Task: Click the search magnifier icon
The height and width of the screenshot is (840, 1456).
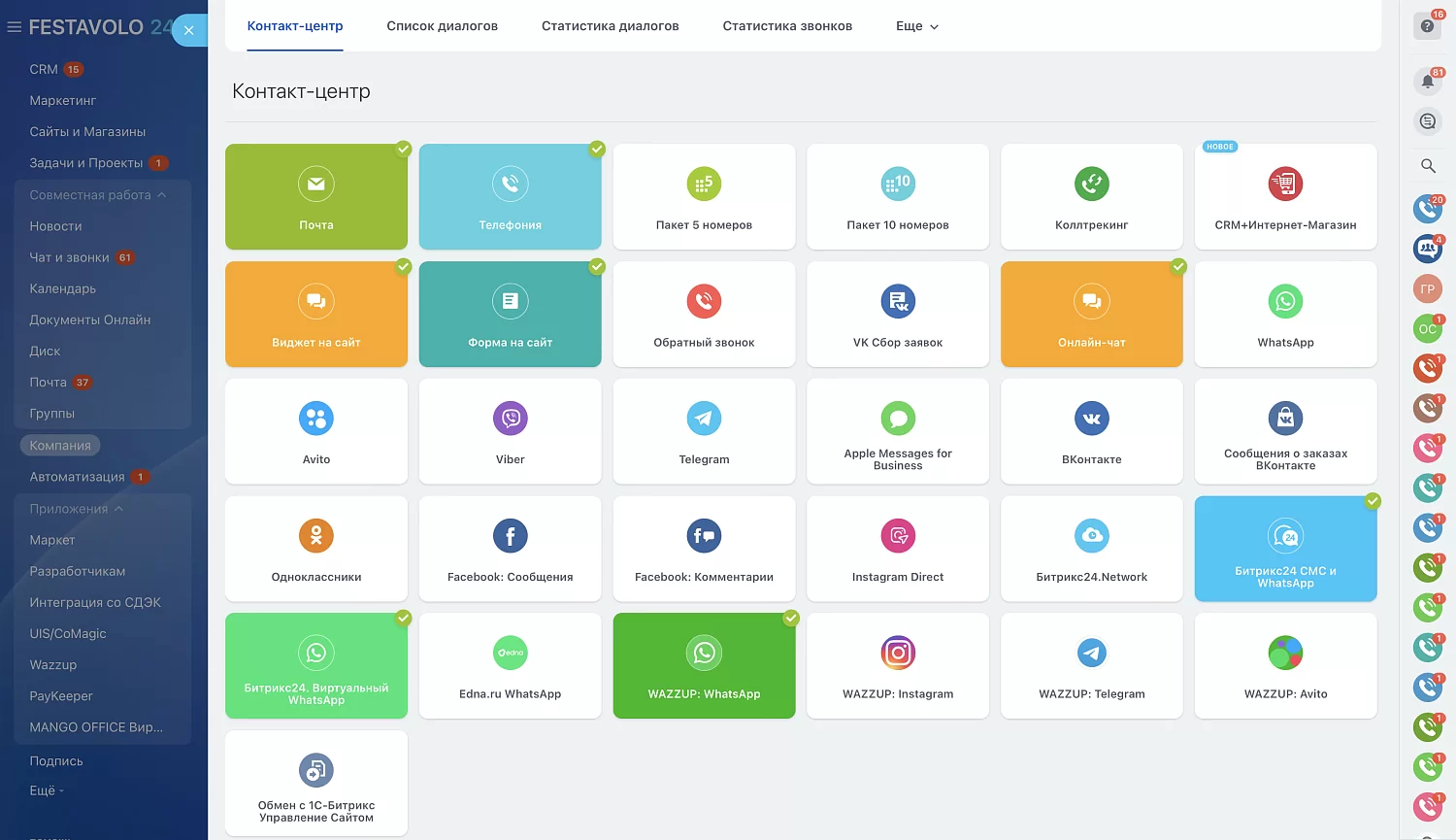Action: (x=1428, y=166)
